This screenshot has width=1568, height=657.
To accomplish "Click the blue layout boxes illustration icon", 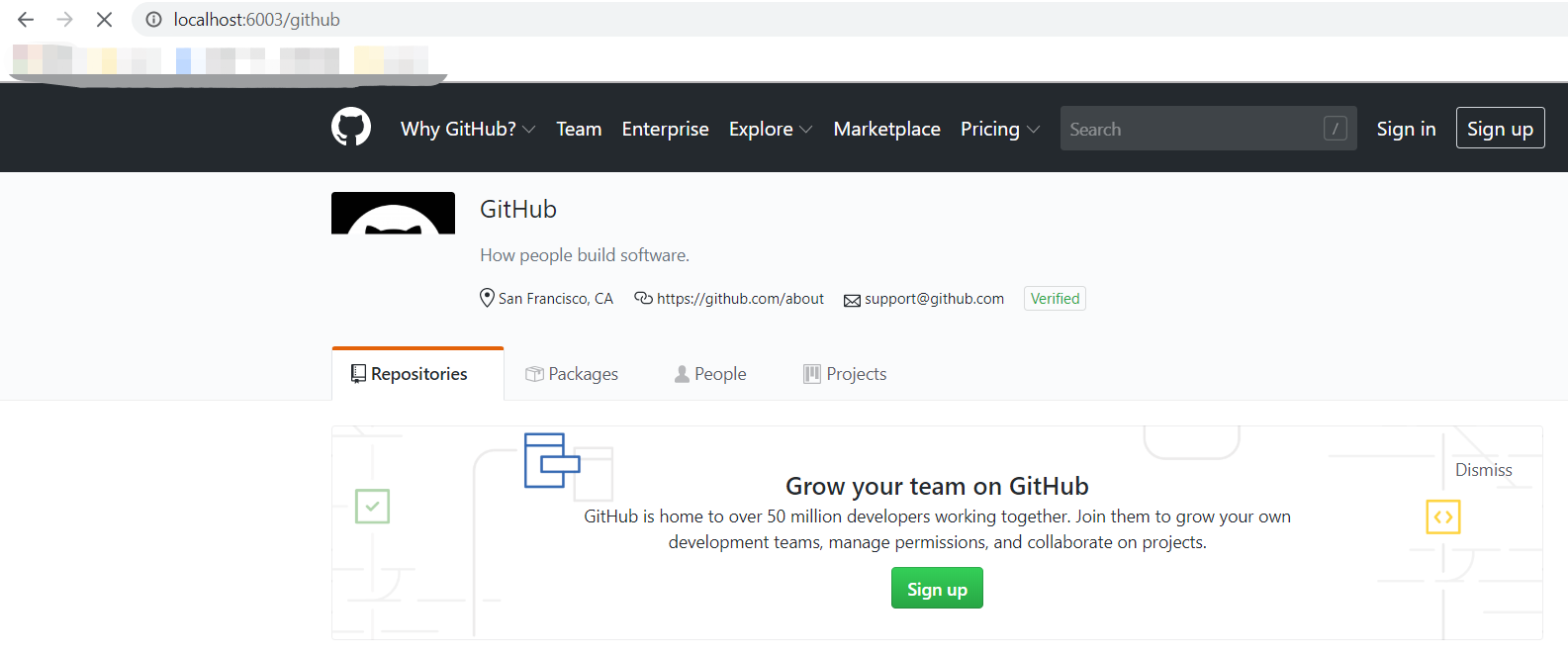I will click(x=552, y=460).
